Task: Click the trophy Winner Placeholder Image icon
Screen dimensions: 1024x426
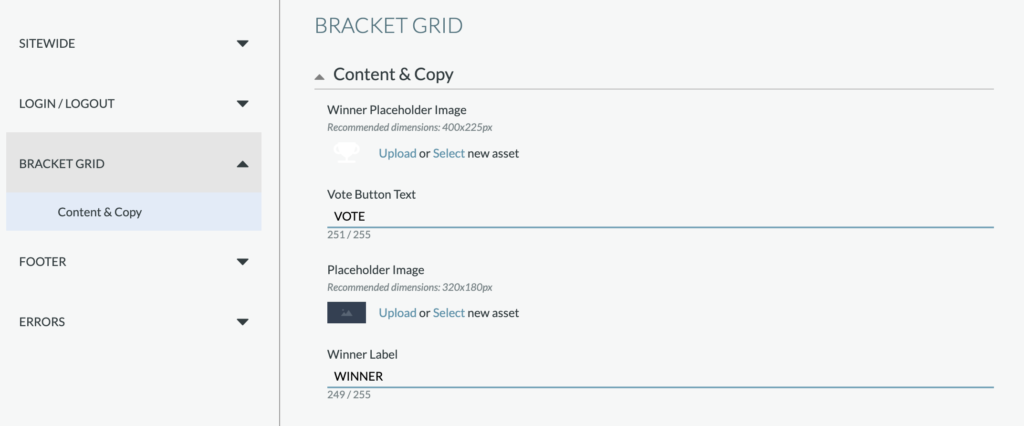Action: click(x=346, y=153)
